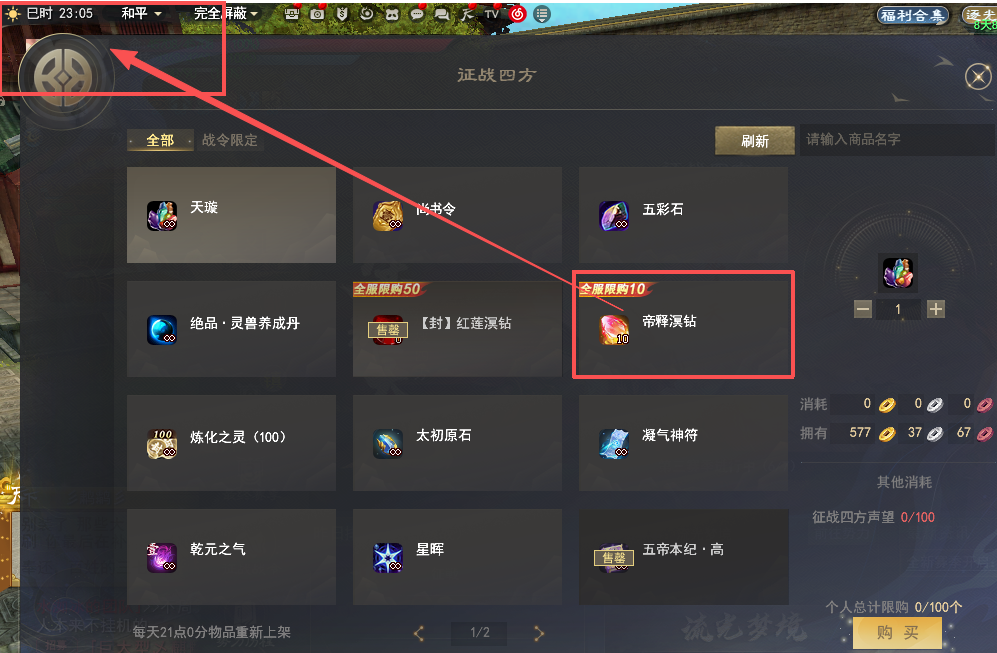Image resolution: width=997 pixels, height=653 pixels.
Task: Open the list menu icon in top bar
Action: pos(542,14)
